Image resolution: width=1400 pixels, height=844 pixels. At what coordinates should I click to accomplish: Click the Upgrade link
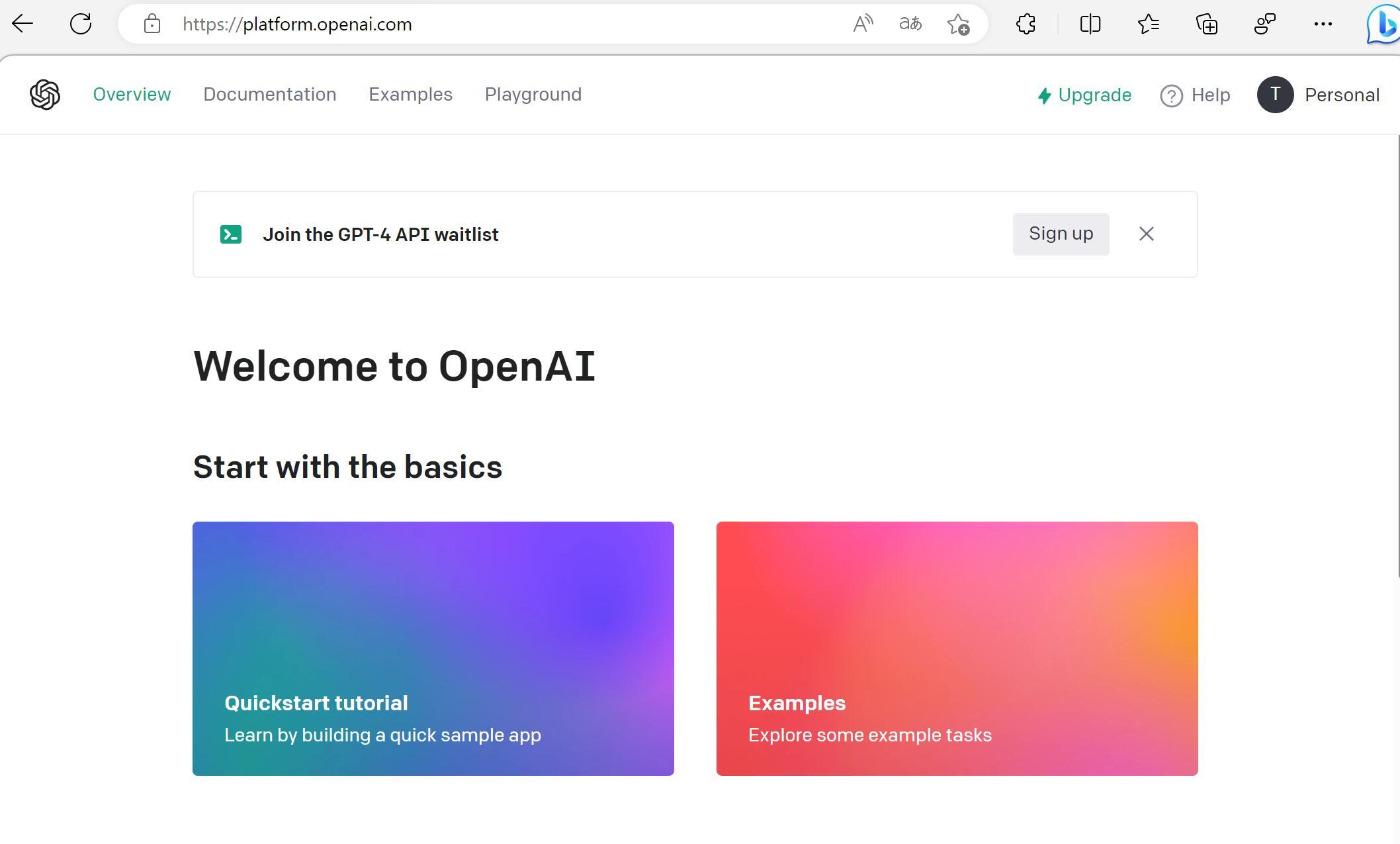click(x=1084, y=95)
